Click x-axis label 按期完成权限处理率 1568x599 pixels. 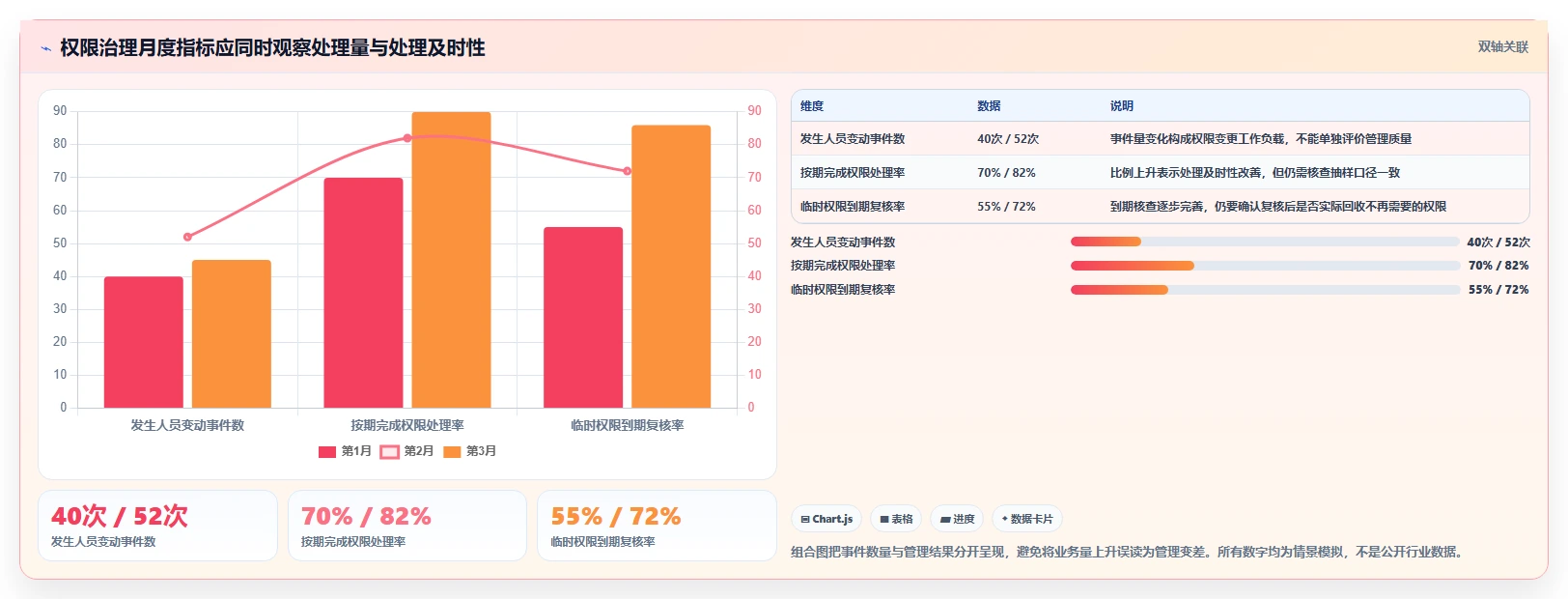[x=407, y=425]
